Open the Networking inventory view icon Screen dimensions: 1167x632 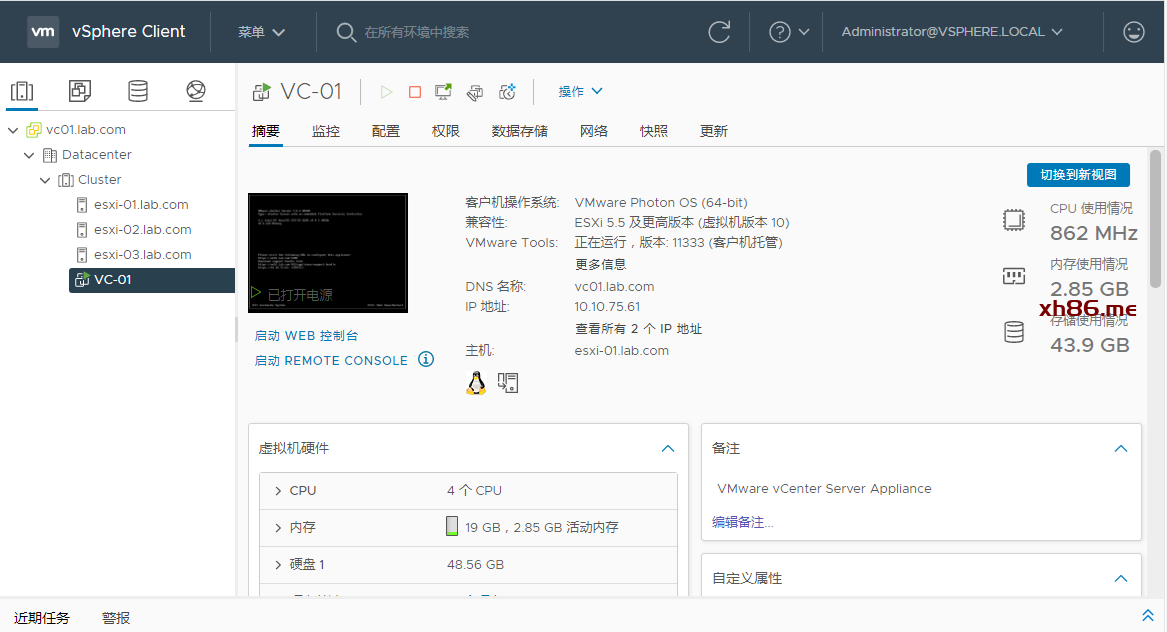click(196, 91)
